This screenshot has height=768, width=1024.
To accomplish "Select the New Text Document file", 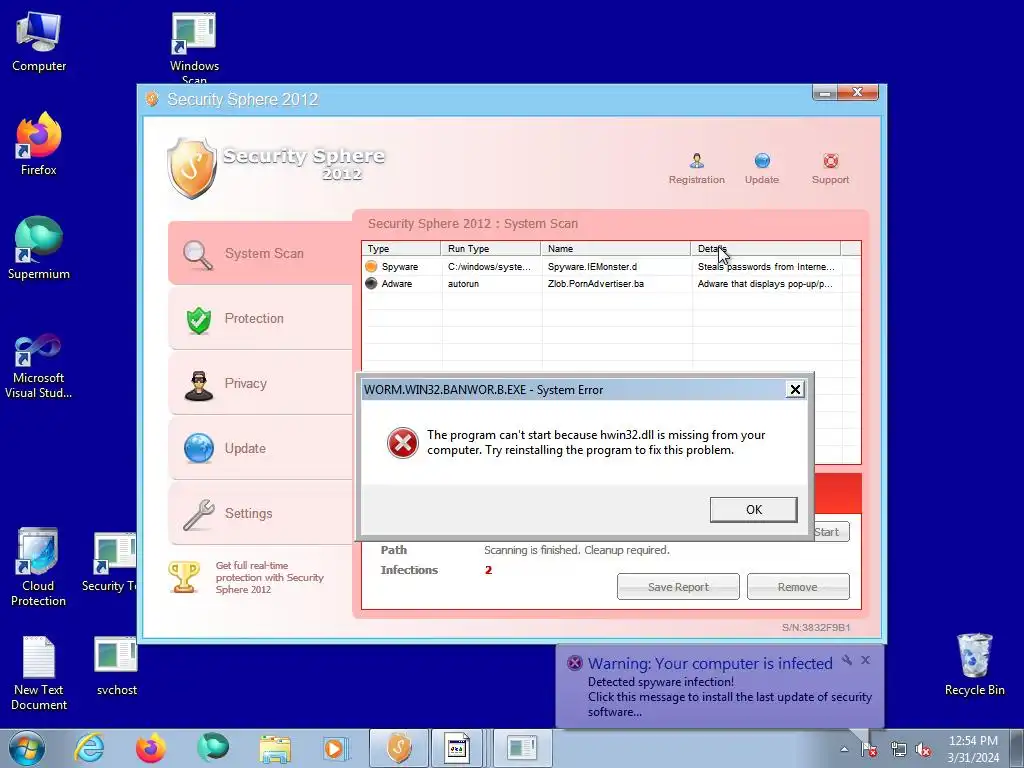I will [39, 673].
